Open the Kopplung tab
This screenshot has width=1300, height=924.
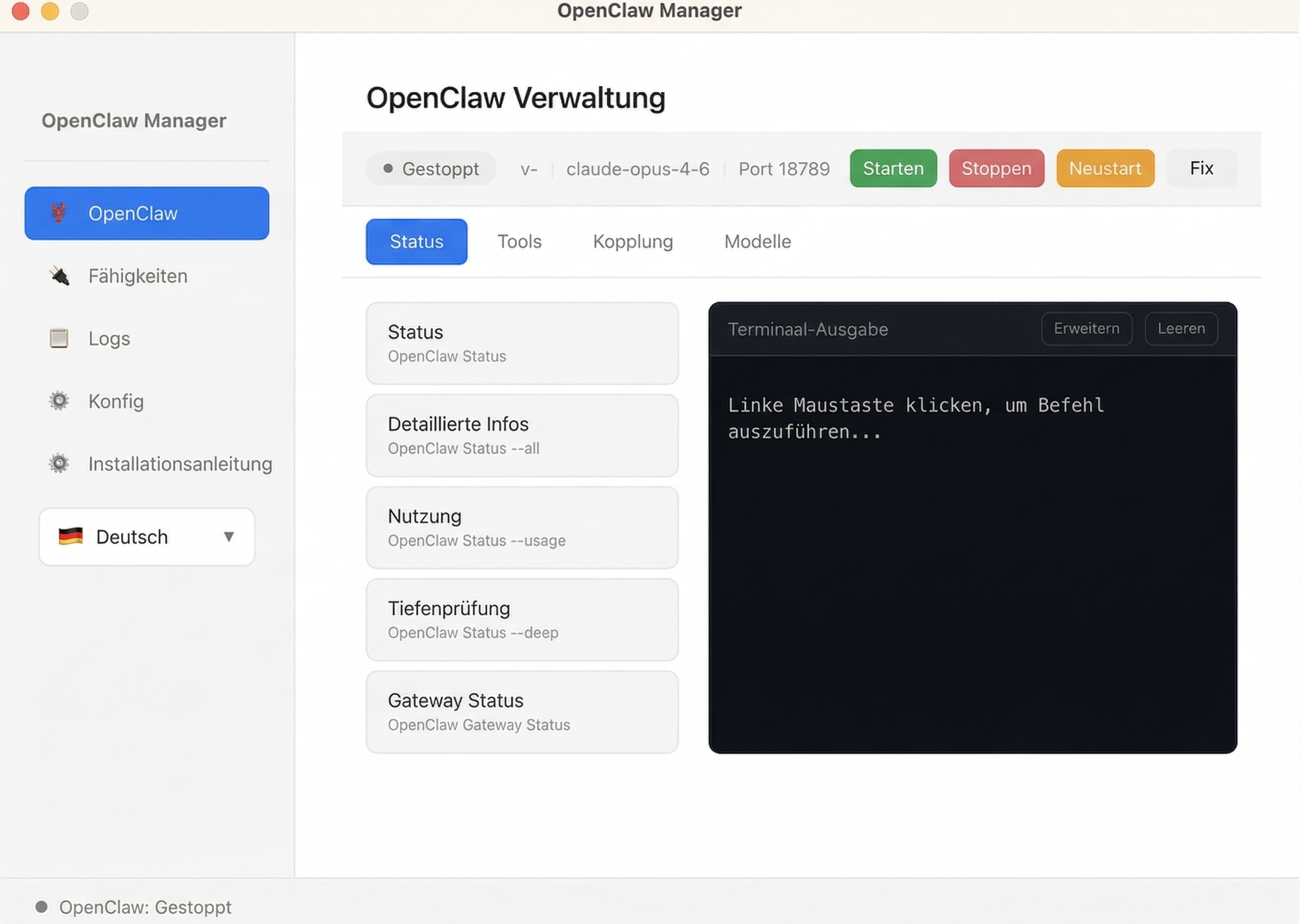632,241
